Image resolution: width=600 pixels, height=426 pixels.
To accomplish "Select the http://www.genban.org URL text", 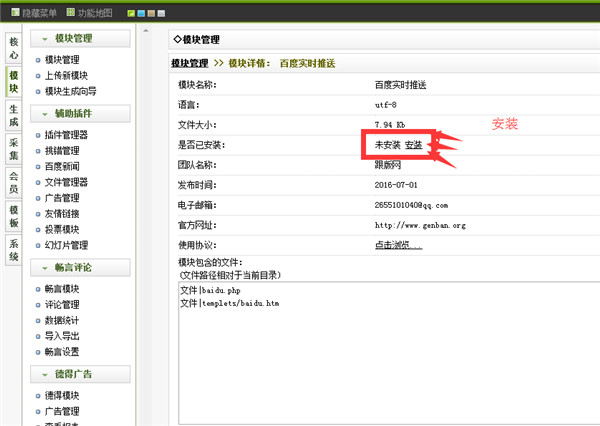I will pyautogui.click(x=420, y=225).
